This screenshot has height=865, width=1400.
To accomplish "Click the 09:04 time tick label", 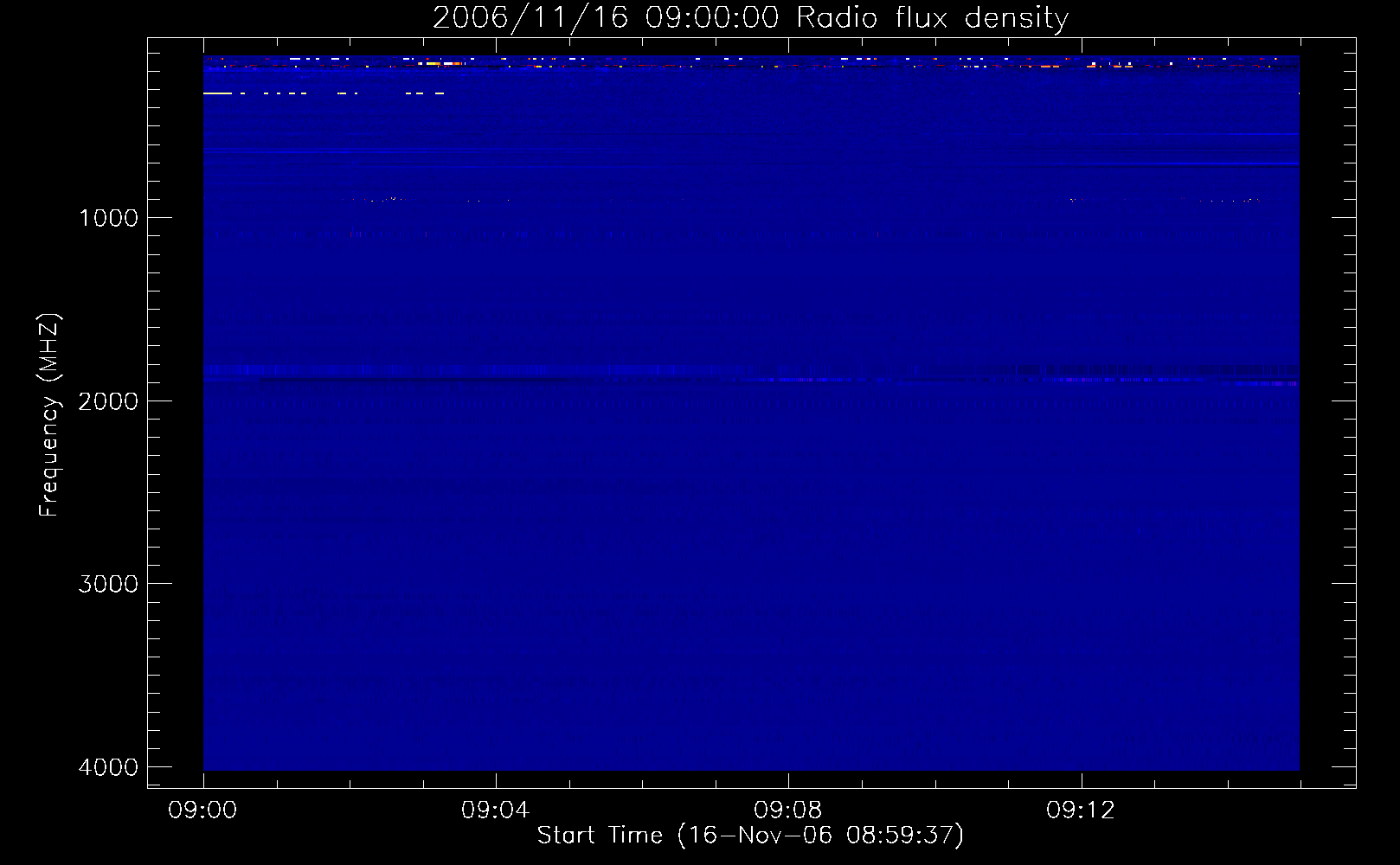I will pyautogui.click(x=495, y=811).
